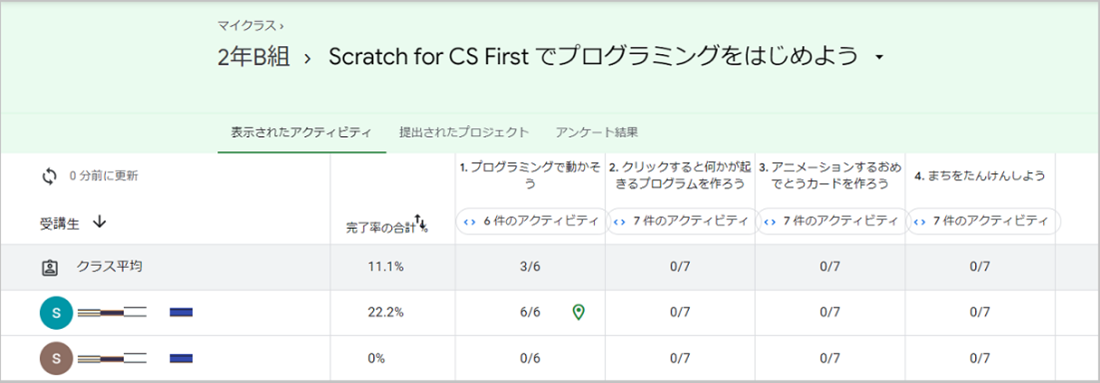1100x383 pixels.
Task: Expand 7 件のアクティビティ under クリックすると何かが起きる
Action: 680,222
